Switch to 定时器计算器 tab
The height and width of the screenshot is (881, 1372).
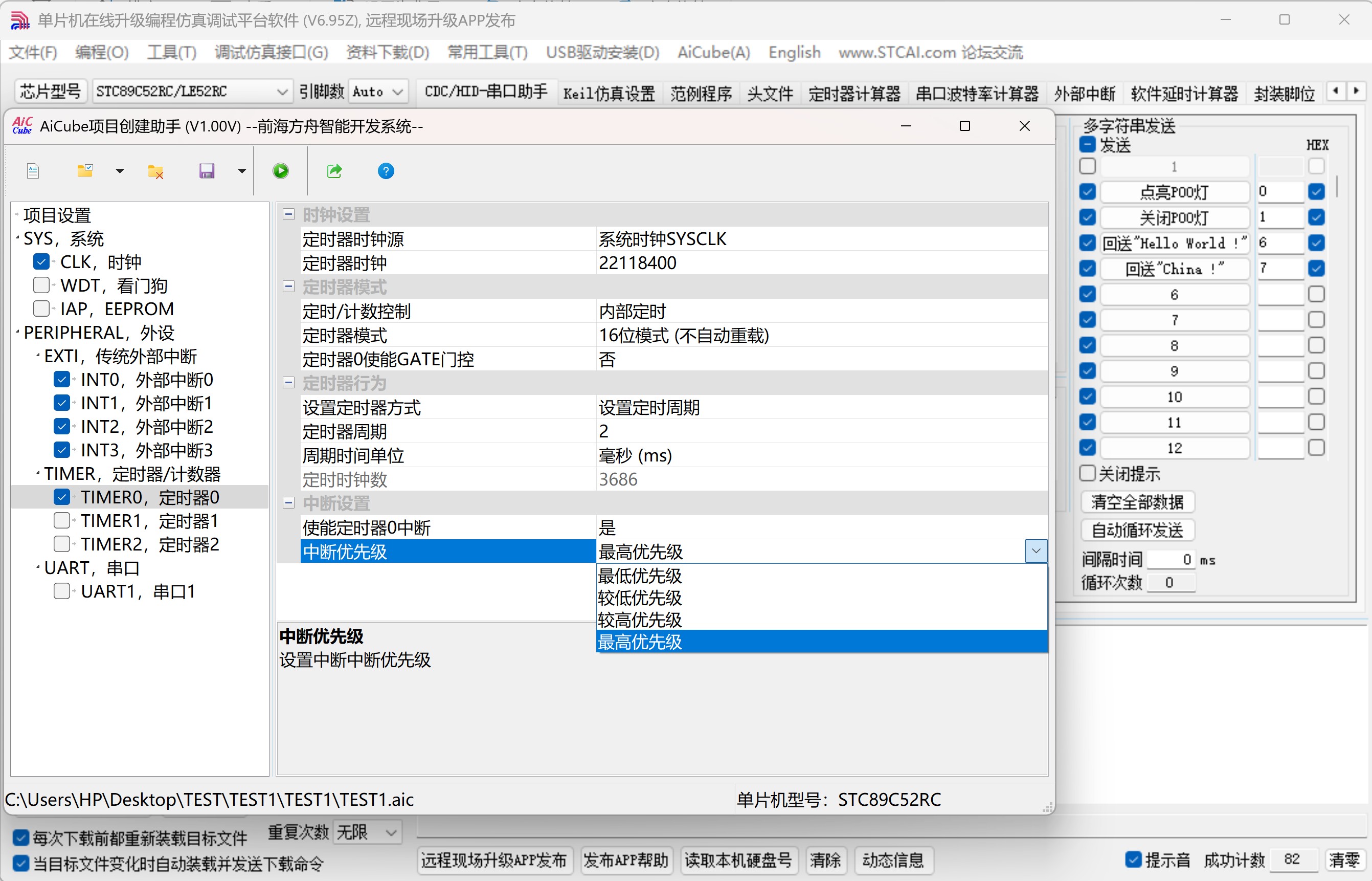click(854, 93)
